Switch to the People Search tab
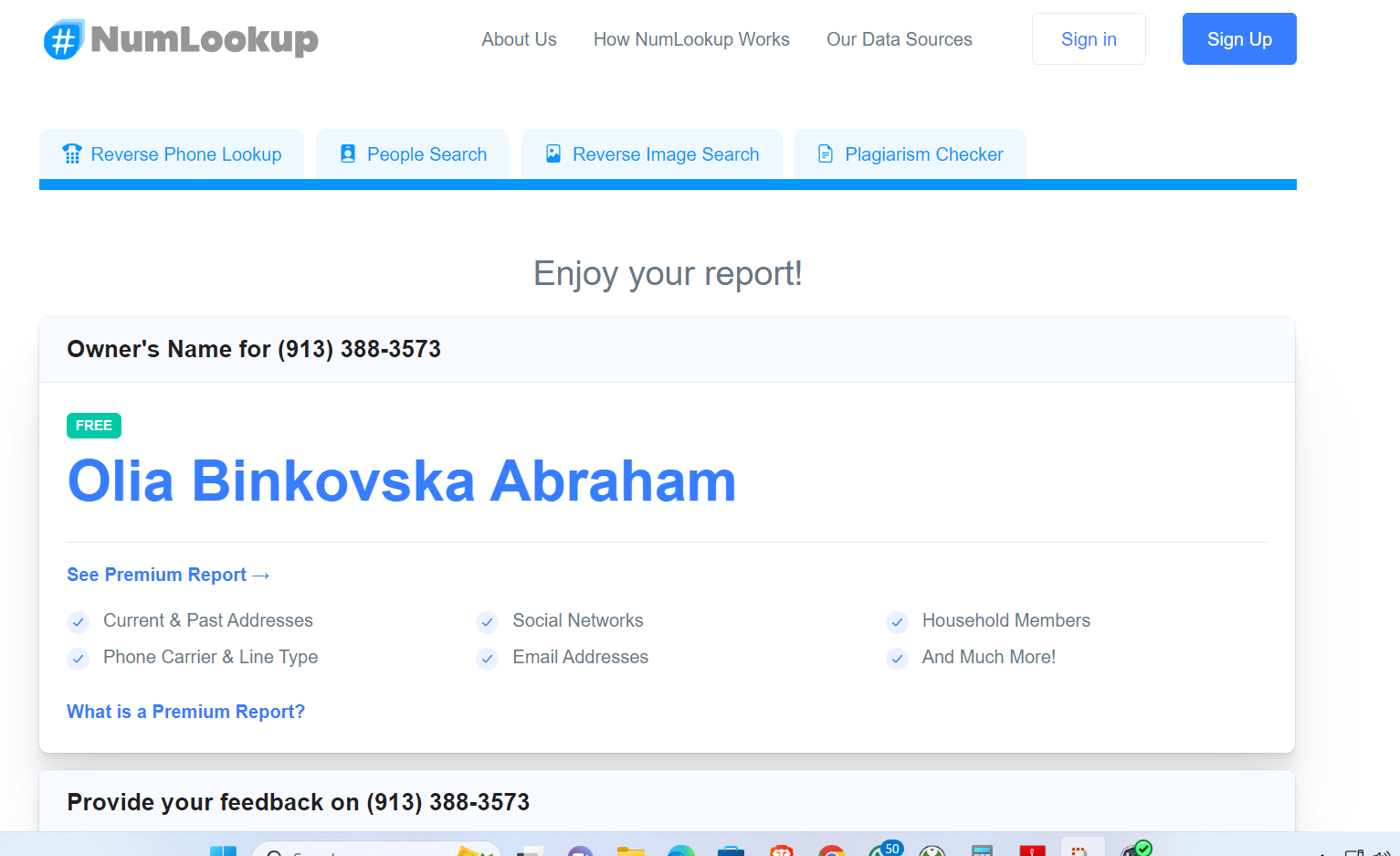1400x856 pixels. coord(413,154)
